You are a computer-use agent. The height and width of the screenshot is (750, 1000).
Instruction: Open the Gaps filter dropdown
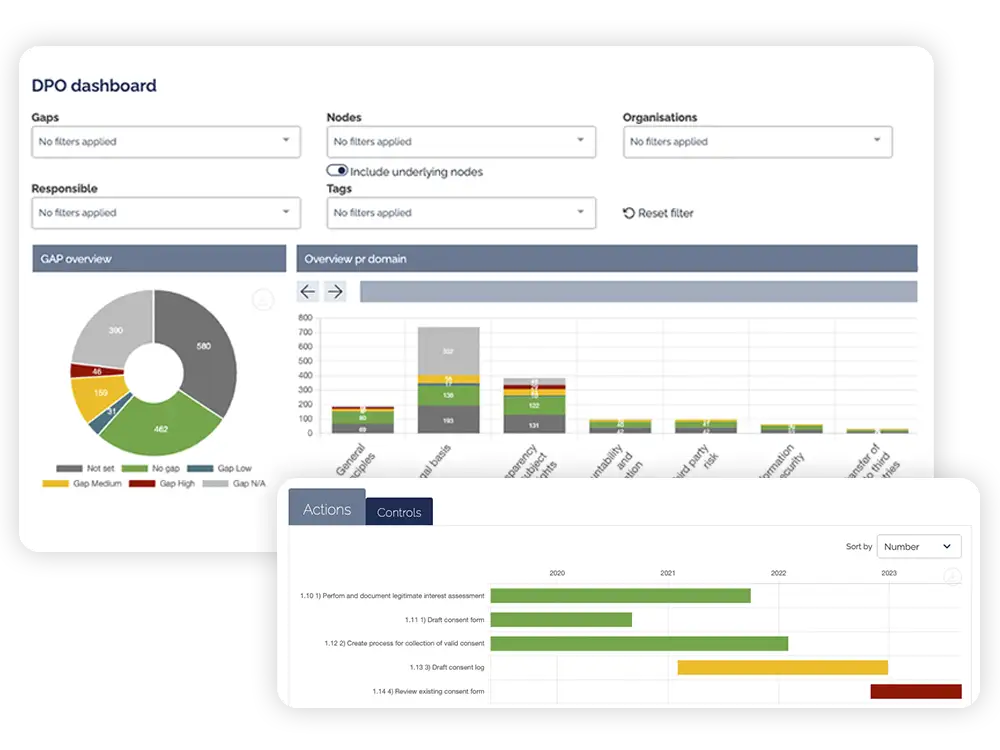point(166,142)
